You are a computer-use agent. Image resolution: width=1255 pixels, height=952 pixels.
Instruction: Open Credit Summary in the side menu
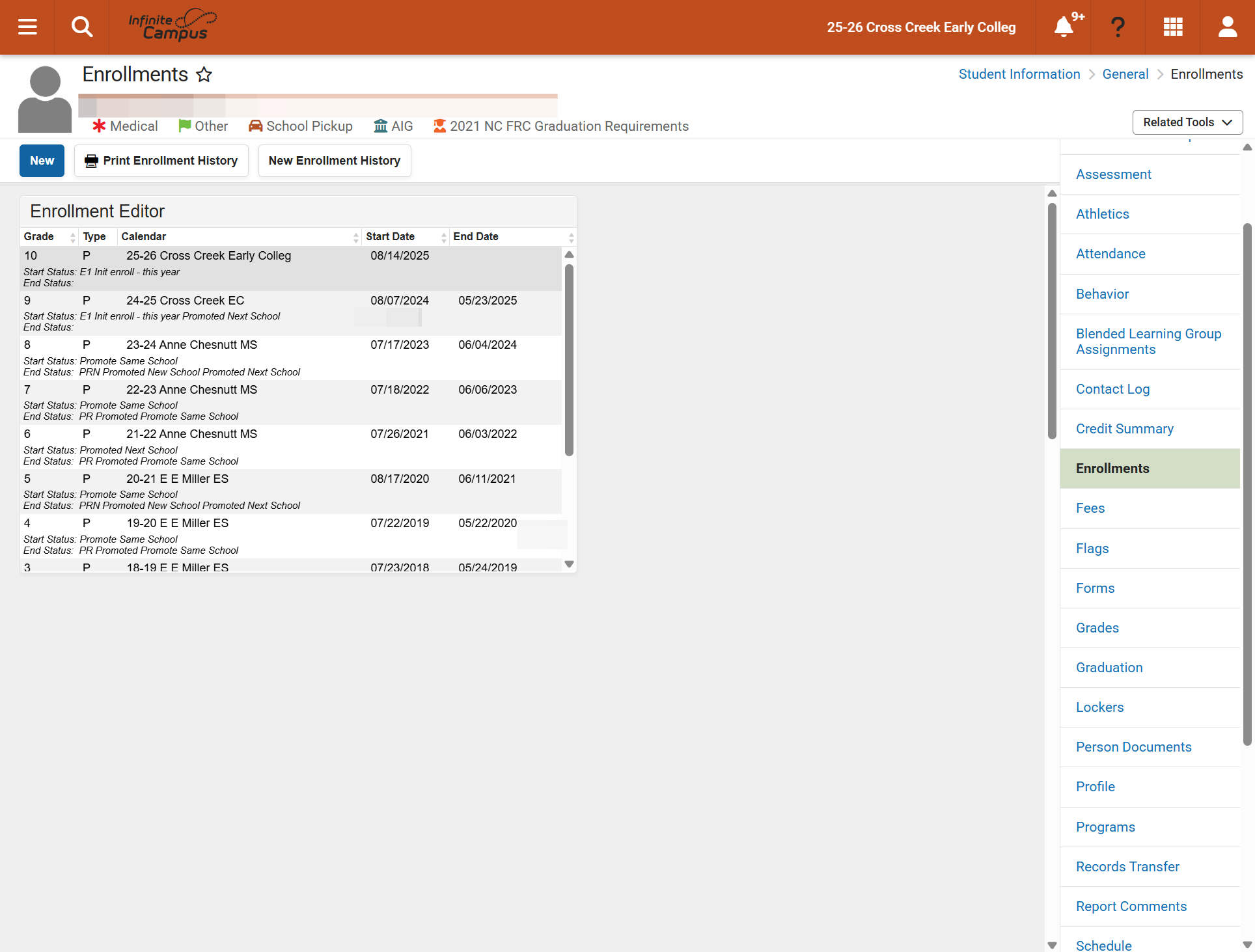tap(1150, 429)
